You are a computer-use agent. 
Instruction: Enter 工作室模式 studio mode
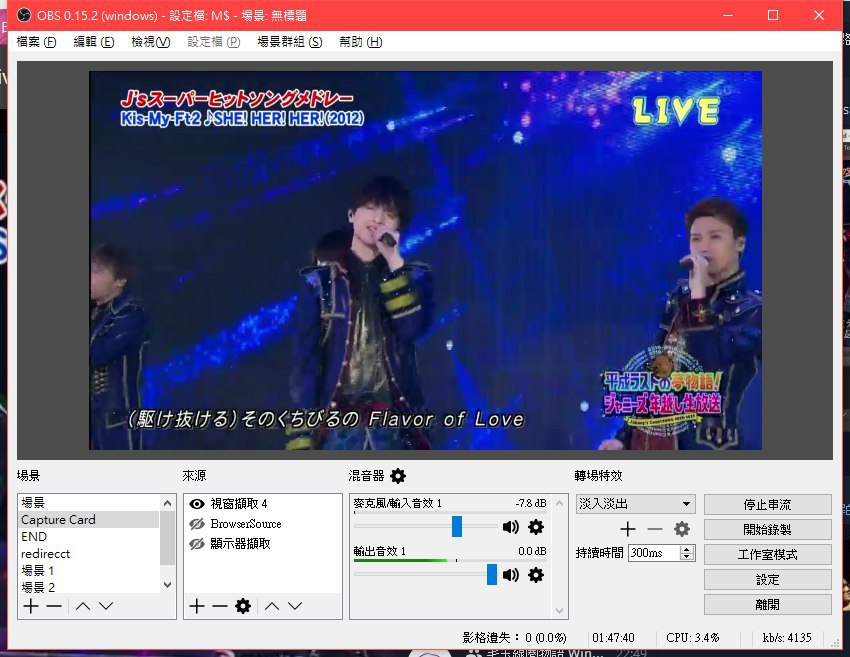768,555
